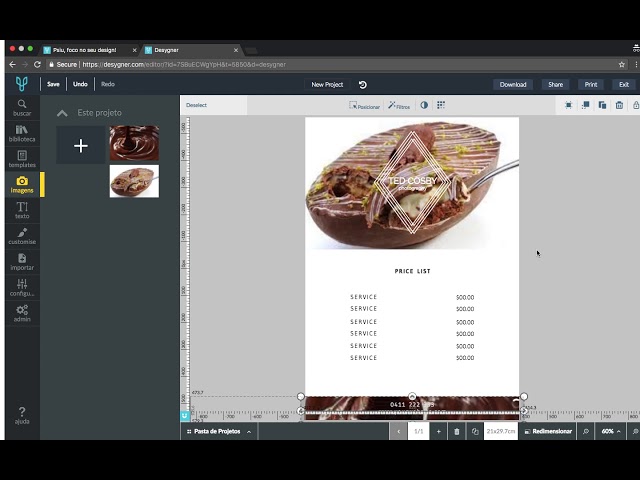The image size is (640, 480).
Task: Click the bookmark star icon
Action: click(622, 64)
